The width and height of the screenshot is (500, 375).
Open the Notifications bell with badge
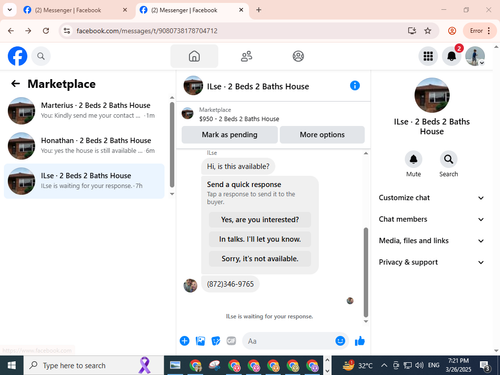[x=452, y=56]
